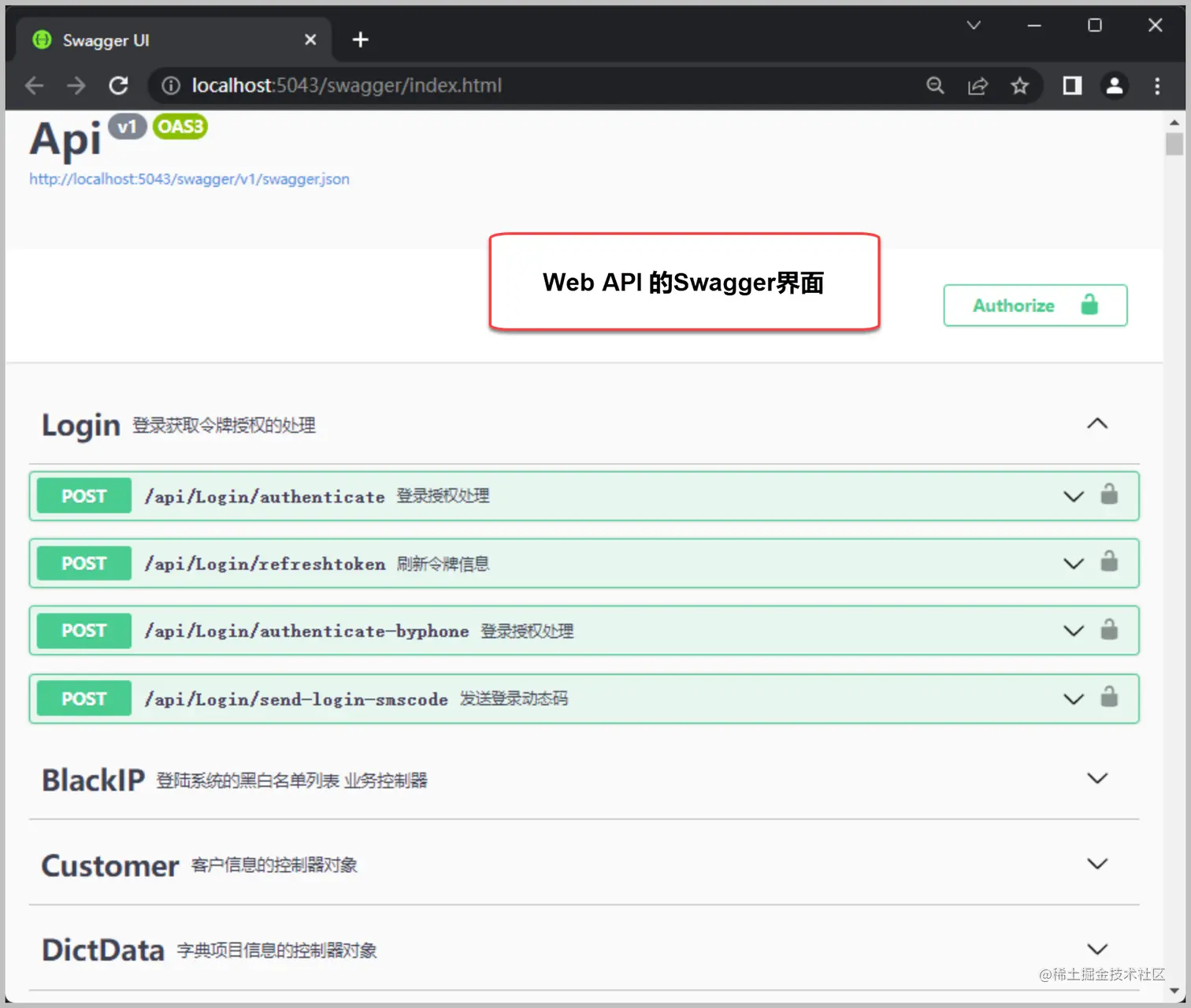Expand the BlackIP section
1191x1008 pixels.
pyautogui.click(x=1097, y=778)
